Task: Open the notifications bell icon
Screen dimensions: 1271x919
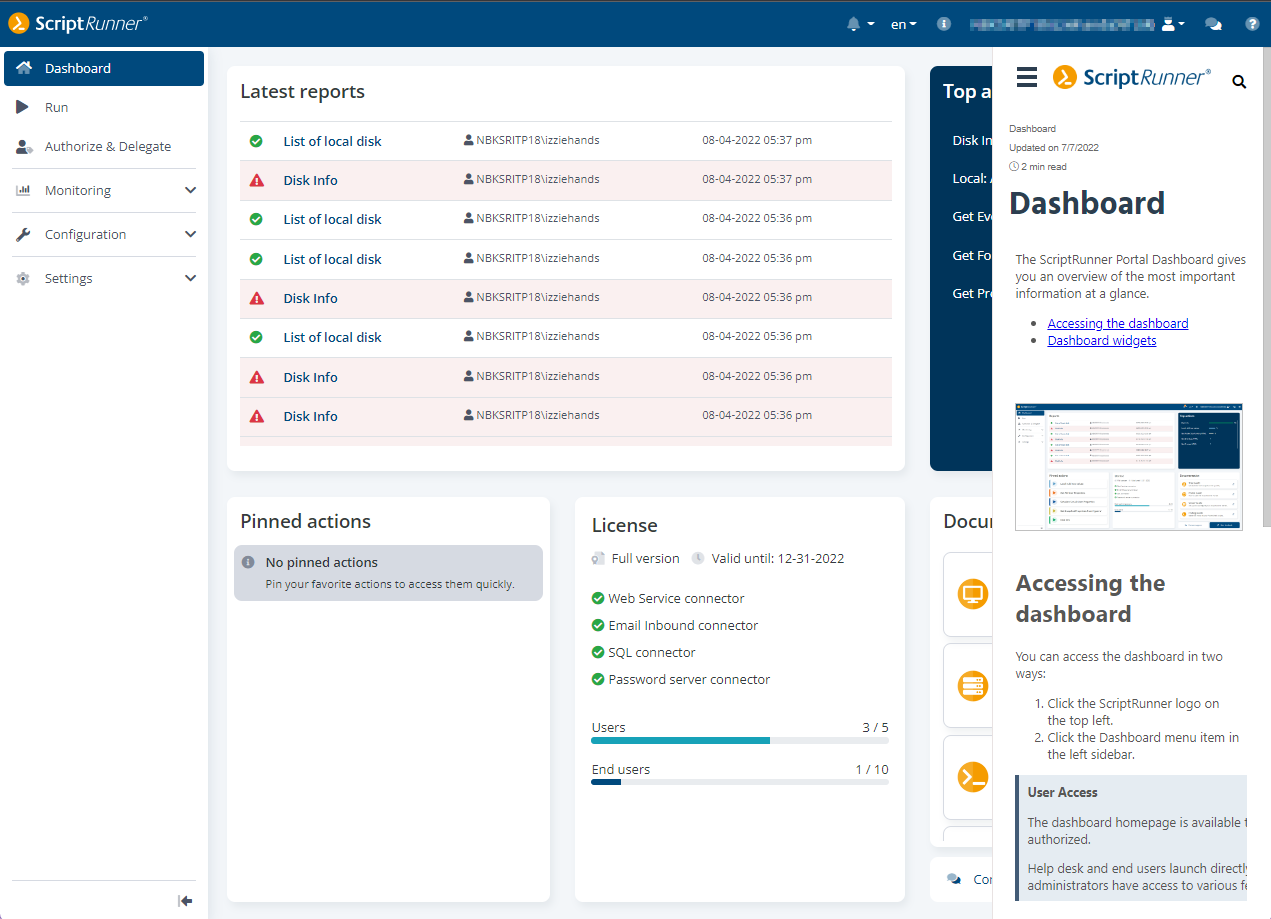Action: click(x=854, y=24)
